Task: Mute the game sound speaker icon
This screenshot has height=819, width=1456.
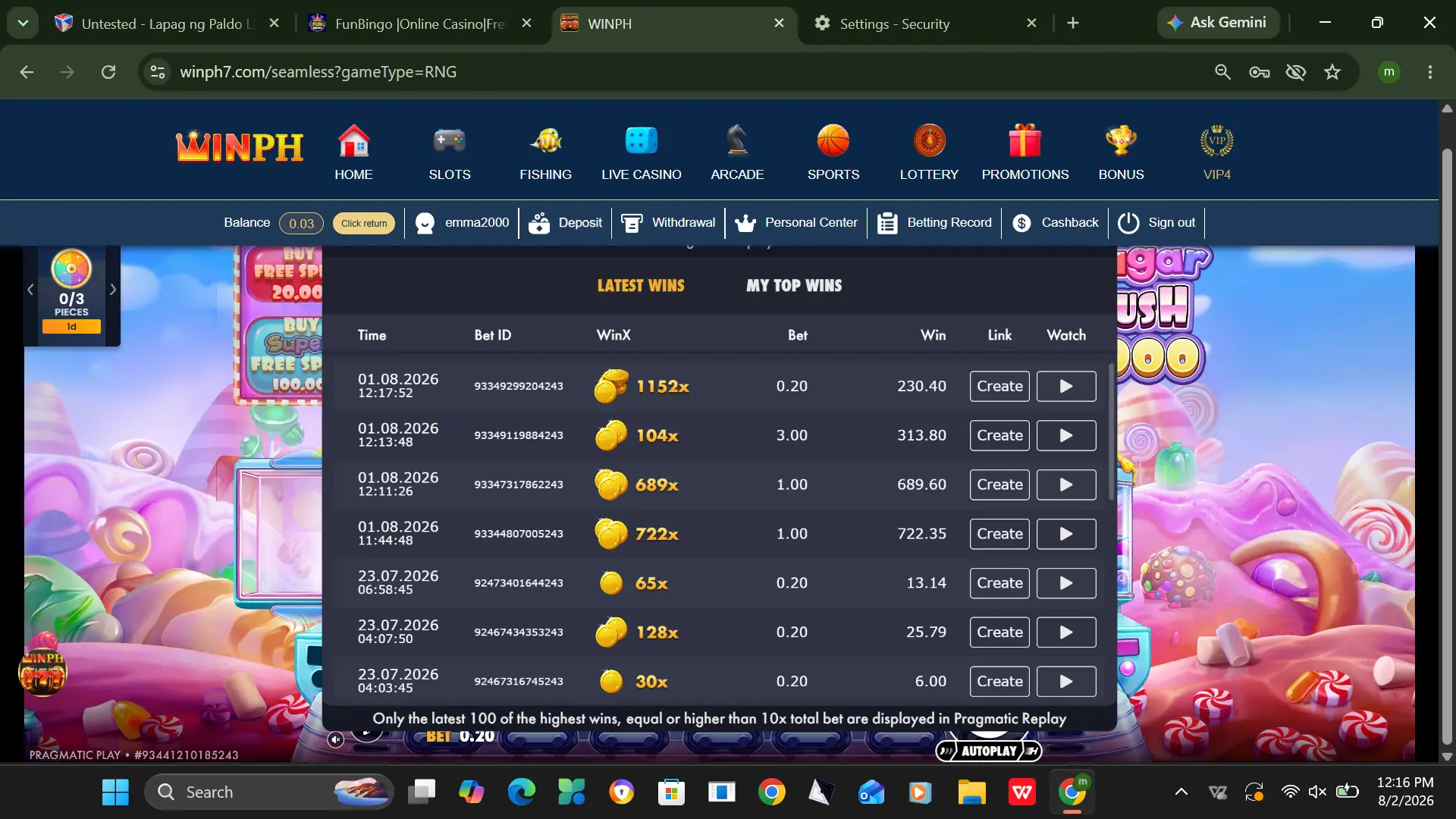Action: 335,739
